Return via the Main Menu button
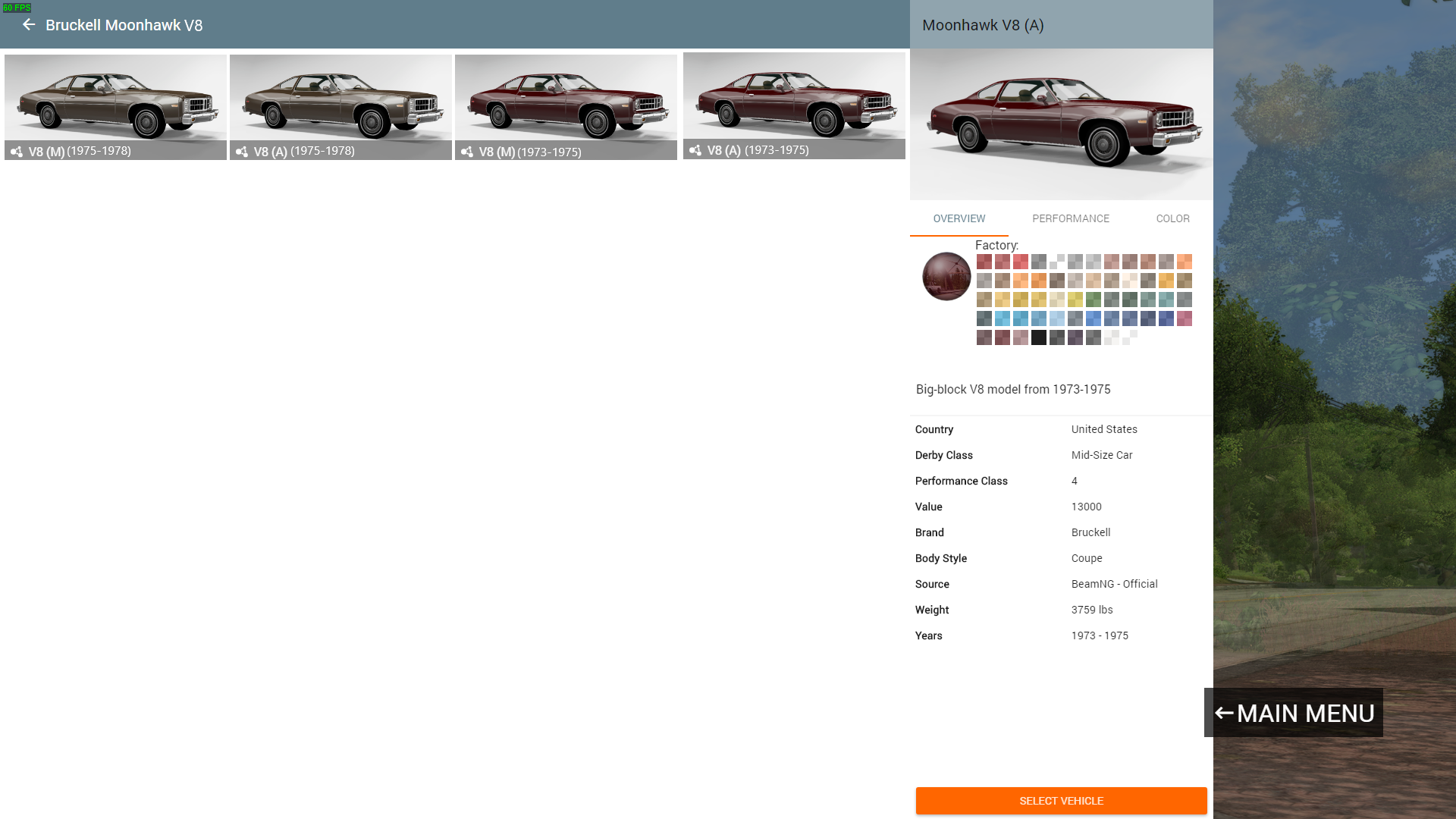Viewport: 1456px width, 819px height. tap(1294, 713)
